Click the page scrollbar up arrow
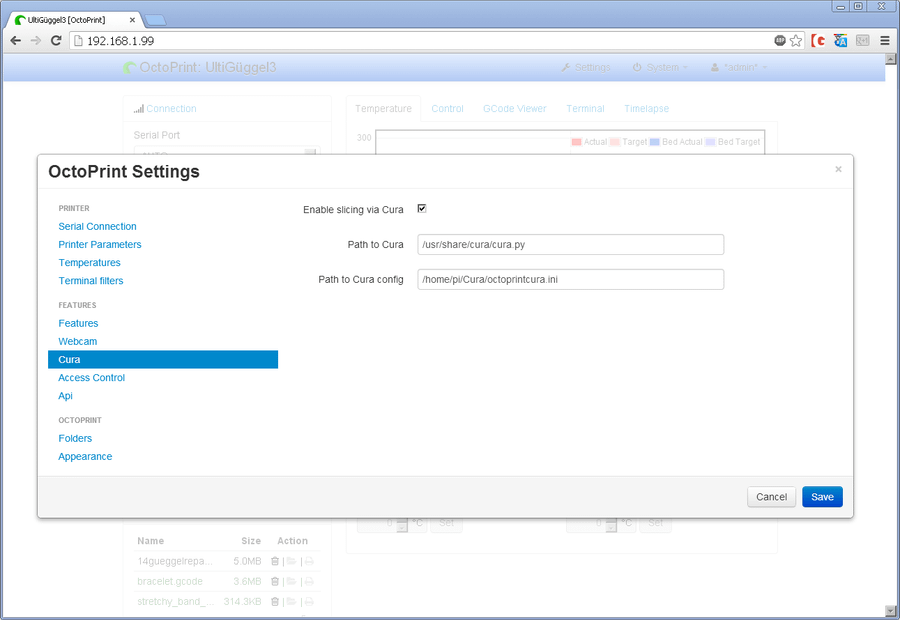The height and width of the screenshot is (620, 900). 890,59
